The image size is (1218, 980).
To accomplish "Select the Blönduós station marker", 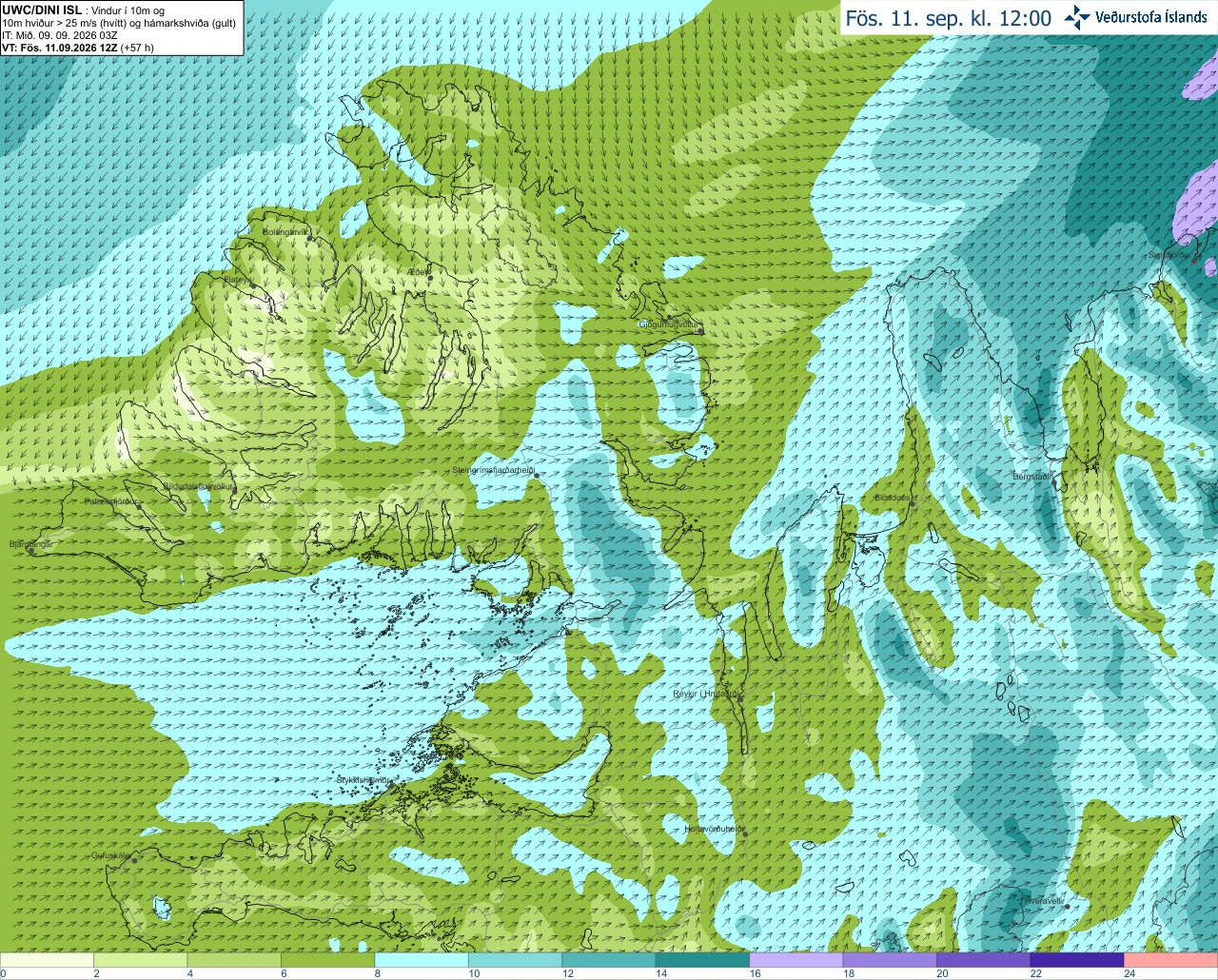I will [x=913, y=503].
